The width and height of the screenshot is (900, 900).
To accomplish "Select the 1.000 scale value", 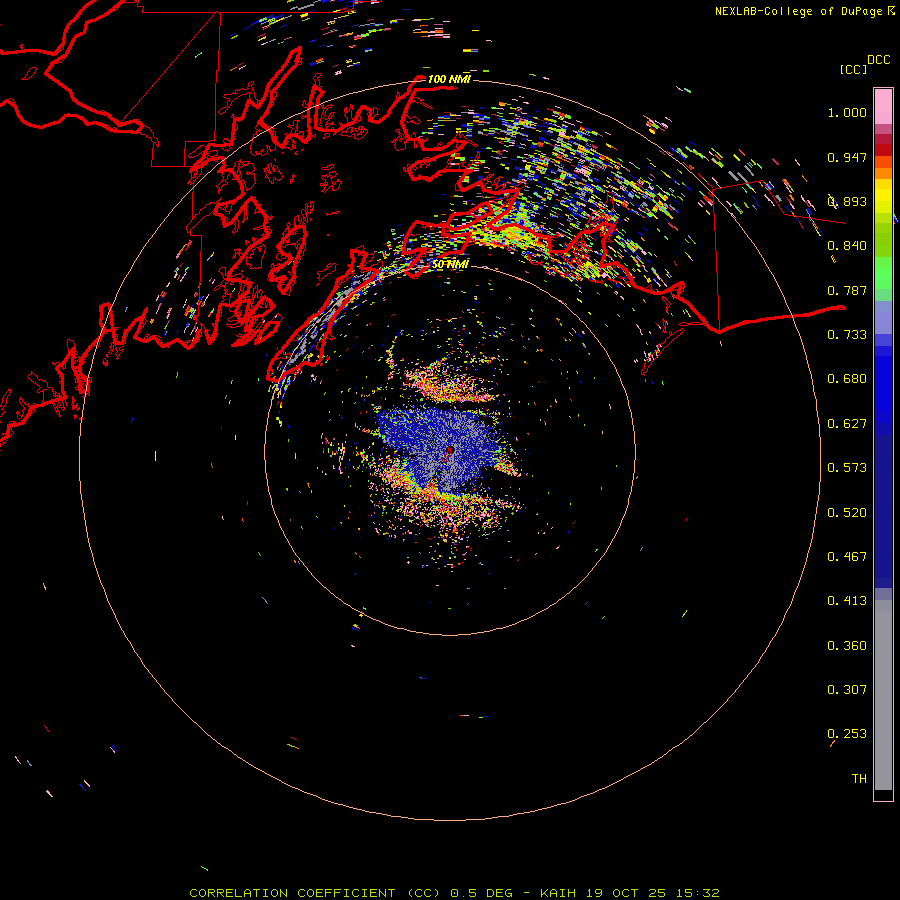I will tap(847, 112).
